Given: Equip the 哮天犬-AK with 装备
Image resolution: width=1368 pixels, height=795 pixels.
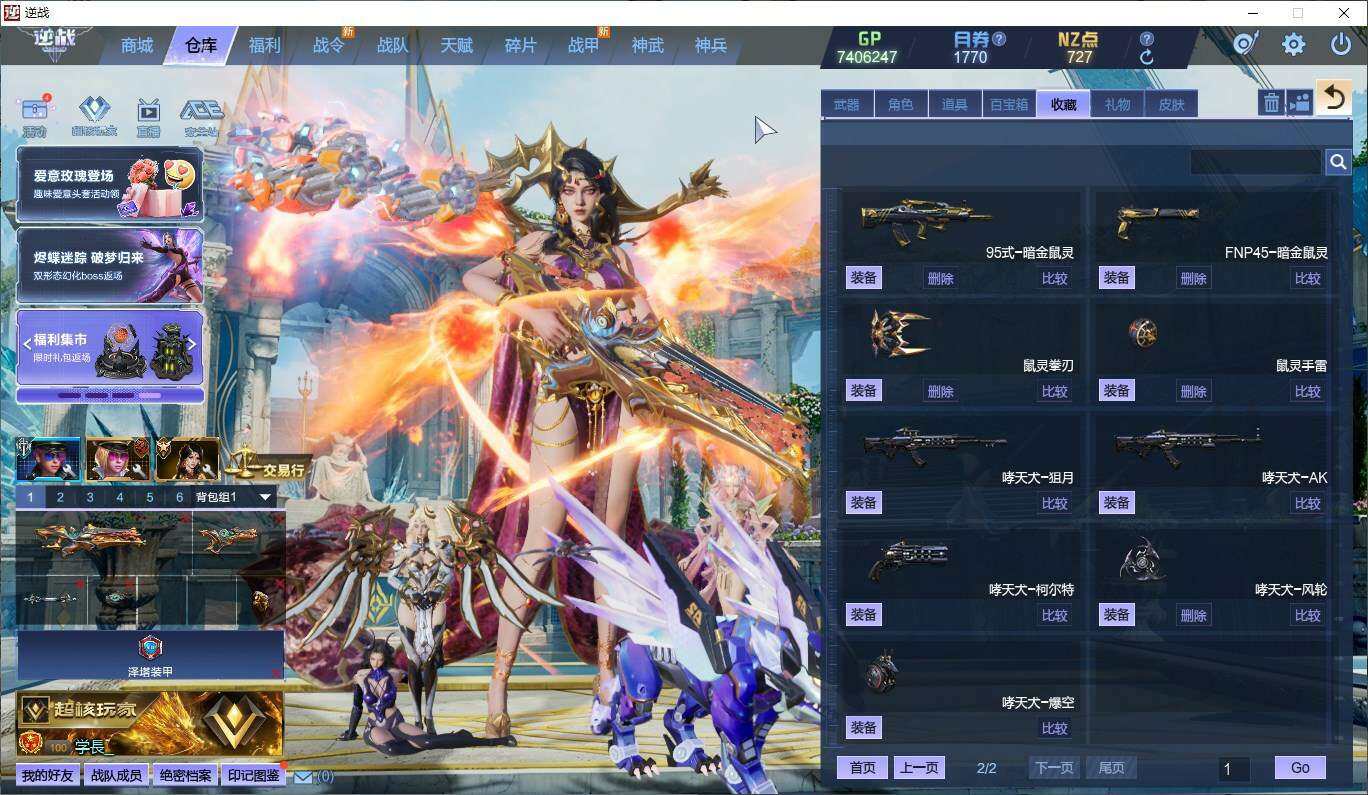Looking at the screenshot, I should point(1116,503).
